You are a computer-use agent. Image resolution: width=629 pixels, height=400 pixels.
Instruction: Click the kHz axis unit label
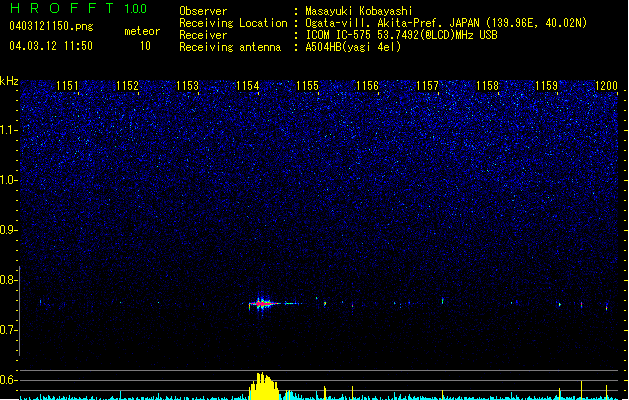[9, 81]
